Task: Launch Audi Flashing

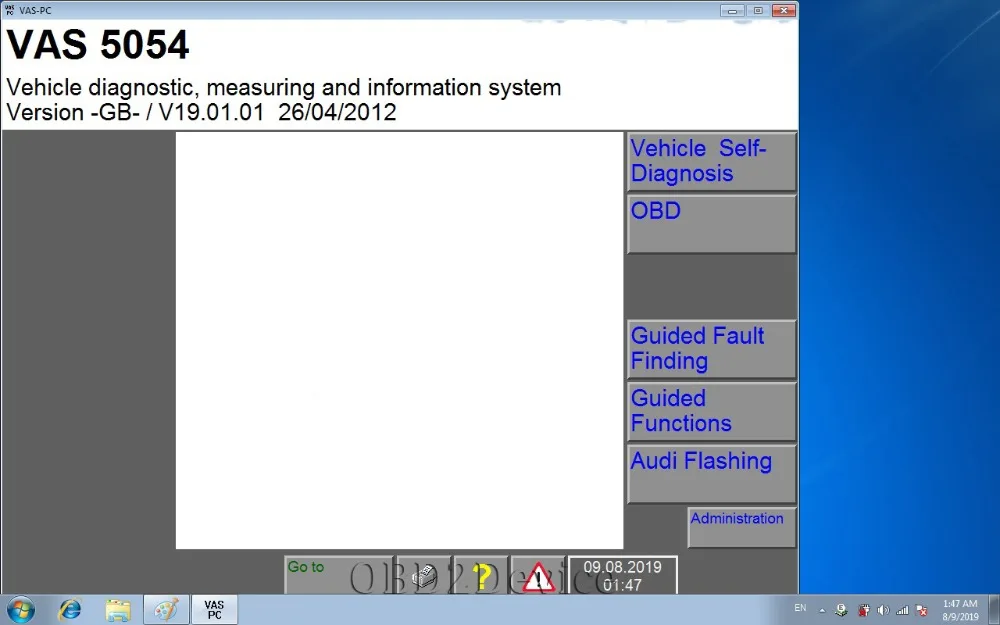Action: [712, 474]
